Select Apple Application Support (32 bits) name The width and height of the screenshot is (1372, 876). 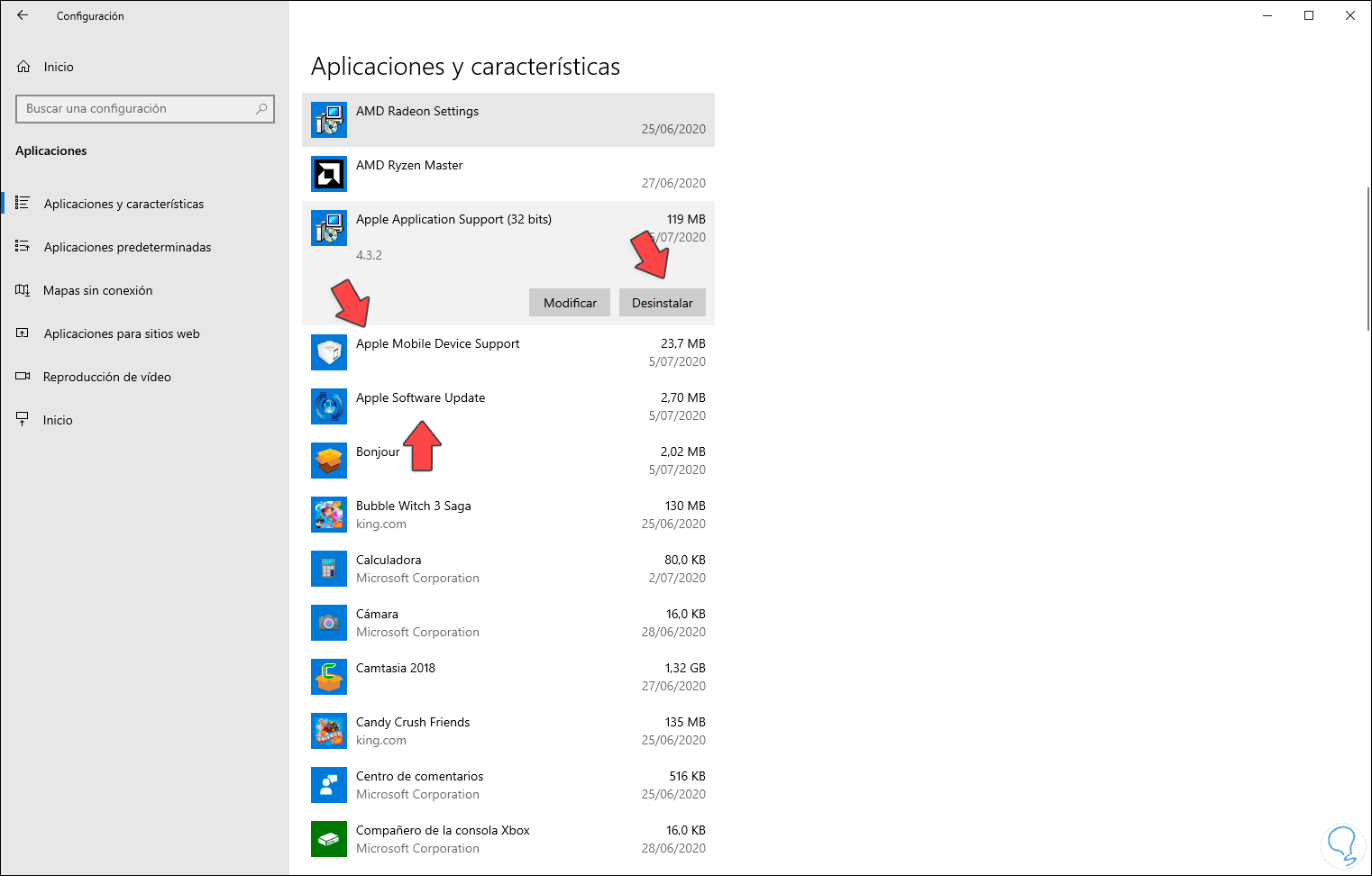(453, 219)
